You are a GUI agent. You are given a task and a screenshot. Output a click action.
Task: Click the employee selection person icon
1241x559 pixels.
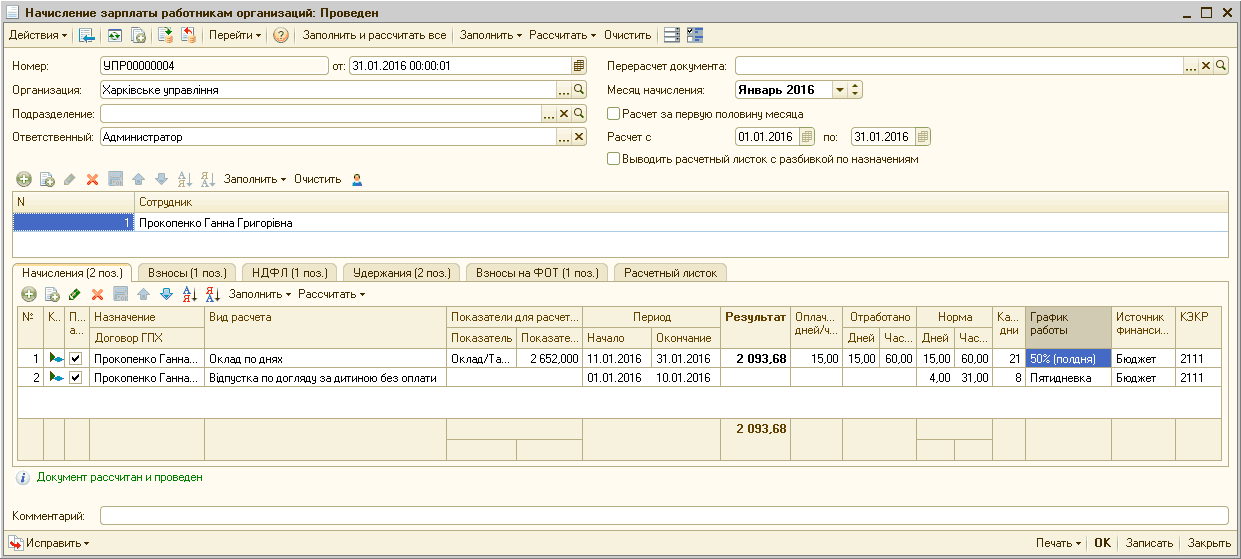[357, 179]
